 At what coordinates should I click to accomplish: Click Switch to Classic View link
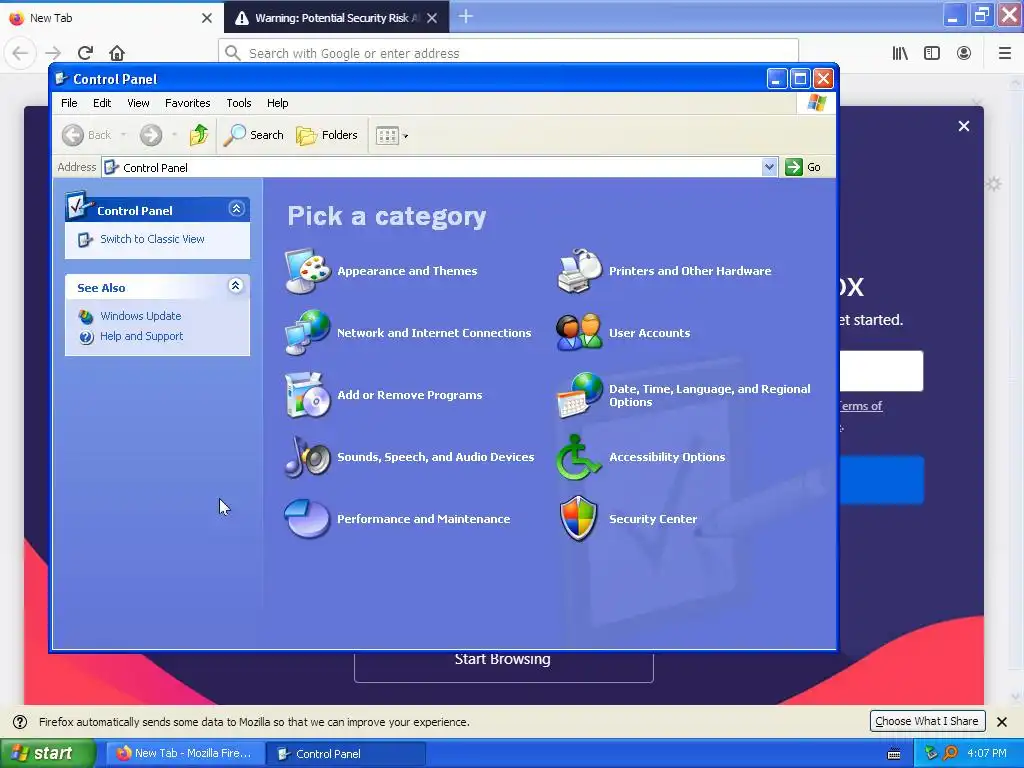[152, 239]
